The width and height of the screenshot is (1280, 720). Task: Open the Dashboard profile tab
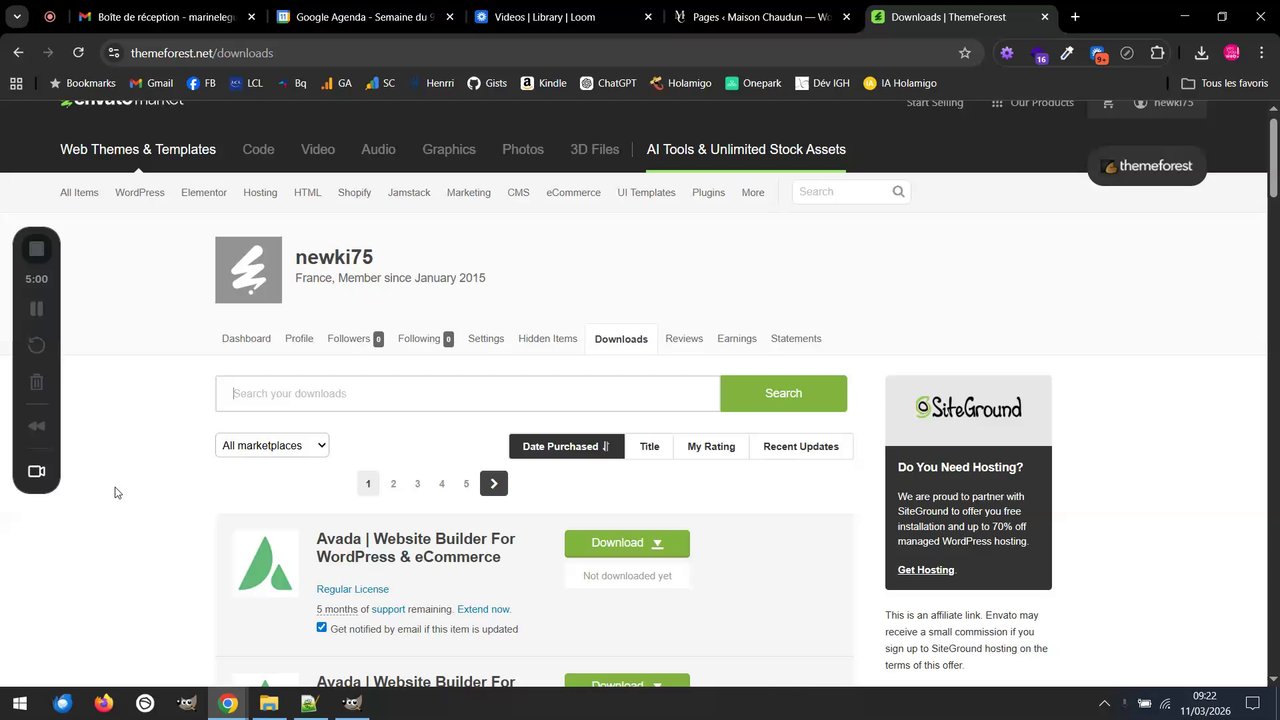246,339
